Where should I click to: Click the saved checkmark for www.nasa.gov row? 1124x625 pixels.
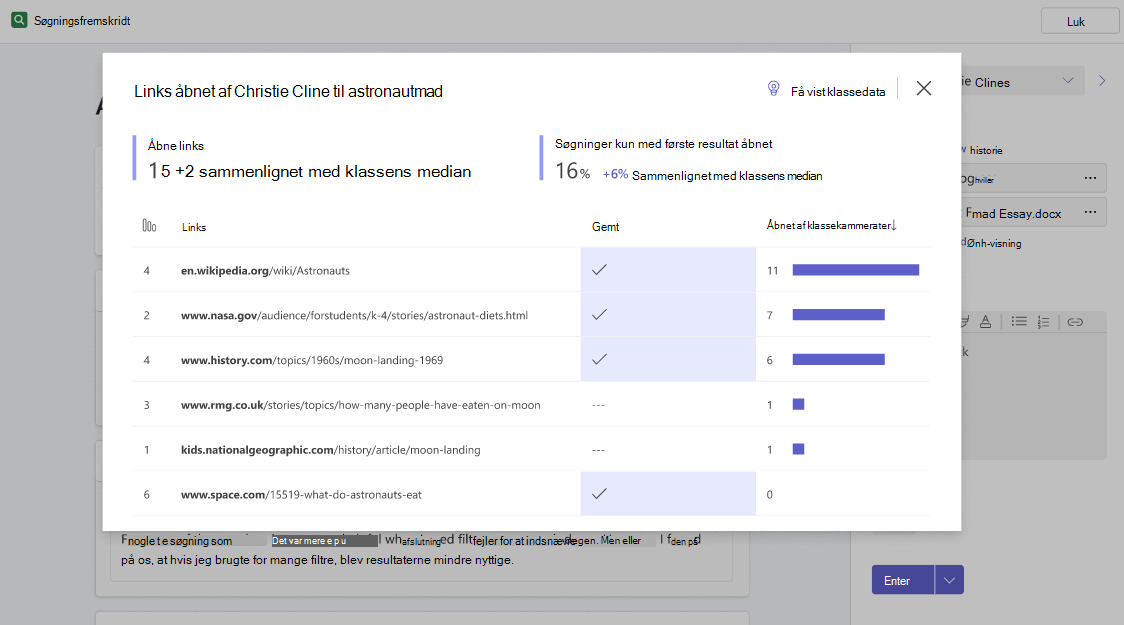tap(599, 314)
